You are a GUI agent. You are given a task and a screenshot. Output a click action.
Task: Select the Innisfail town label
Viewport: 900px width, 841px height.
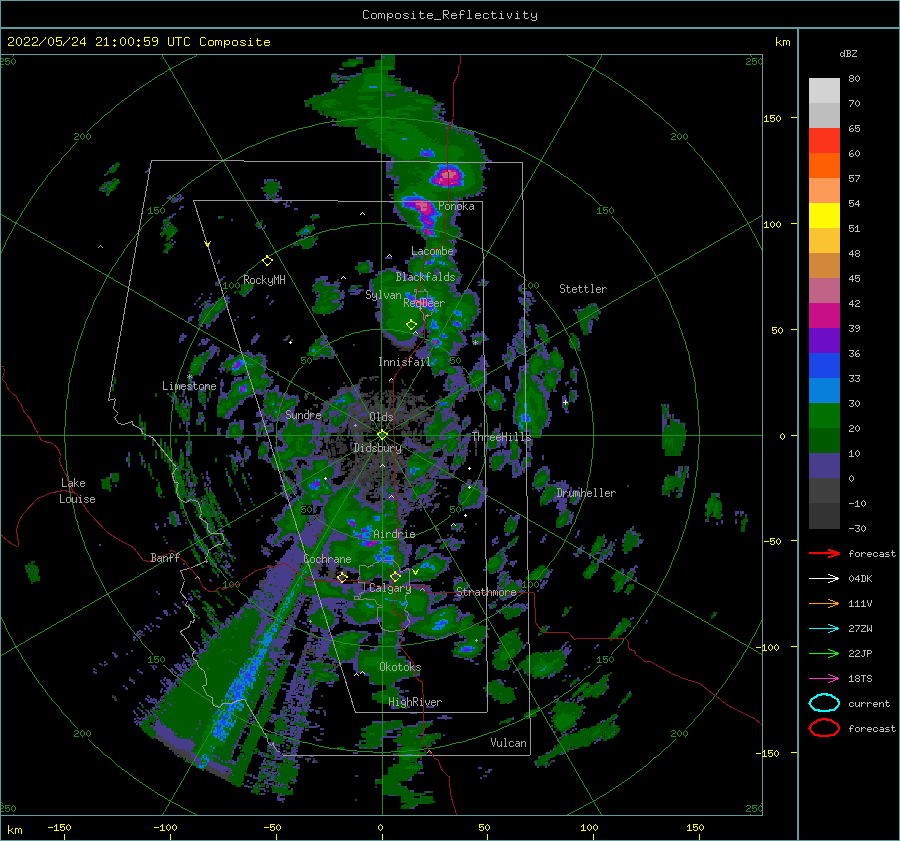click(x=404, y=362)
